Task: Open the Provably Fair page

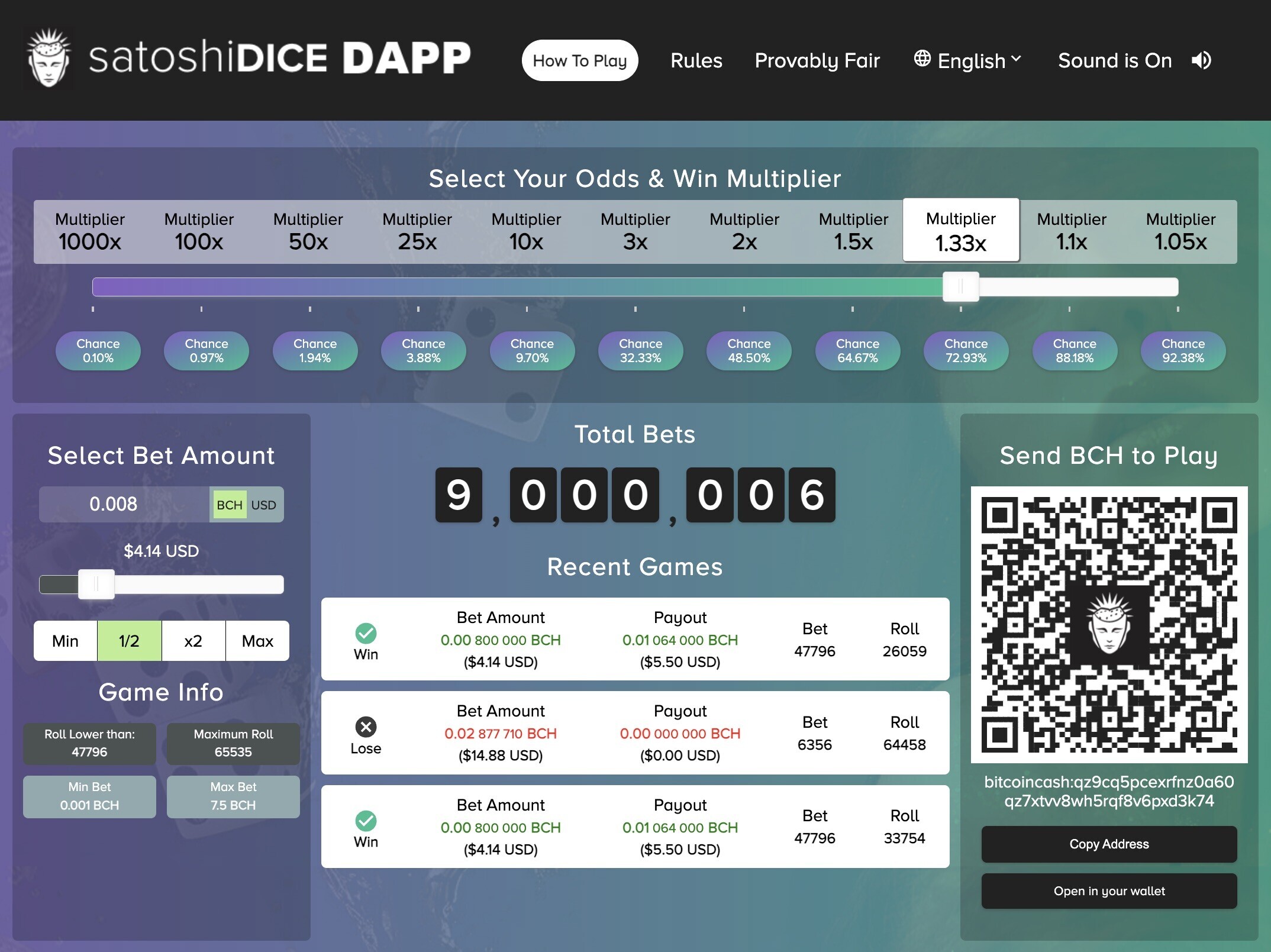Action: [817, 60]
